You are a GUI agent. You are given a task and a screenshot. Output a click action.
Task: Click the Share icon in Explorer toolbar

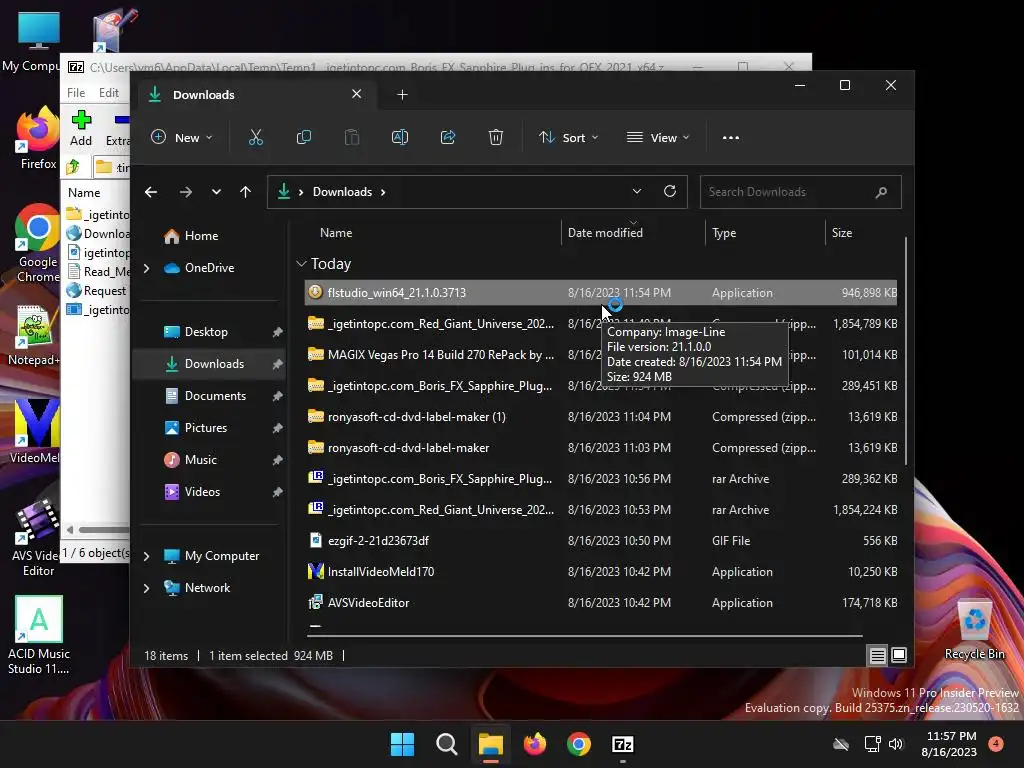click(x=448, y=137)
